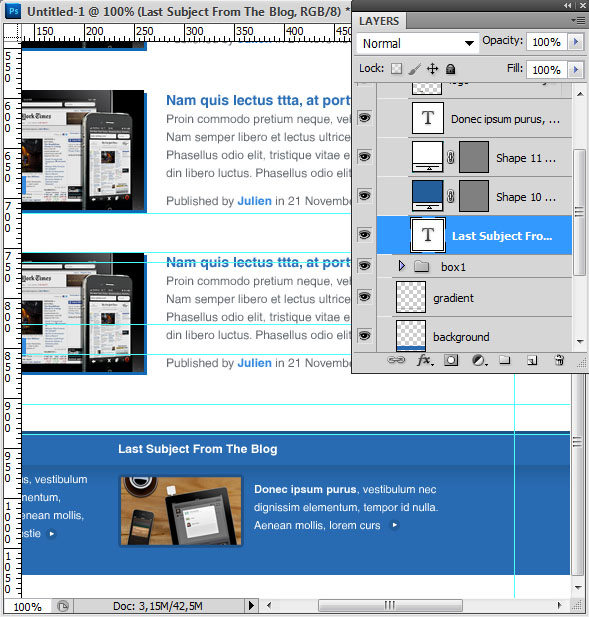Viewport: 589px width, 617px height.
Task: Expand the box1 group triangle
Action: coord(401,266)
